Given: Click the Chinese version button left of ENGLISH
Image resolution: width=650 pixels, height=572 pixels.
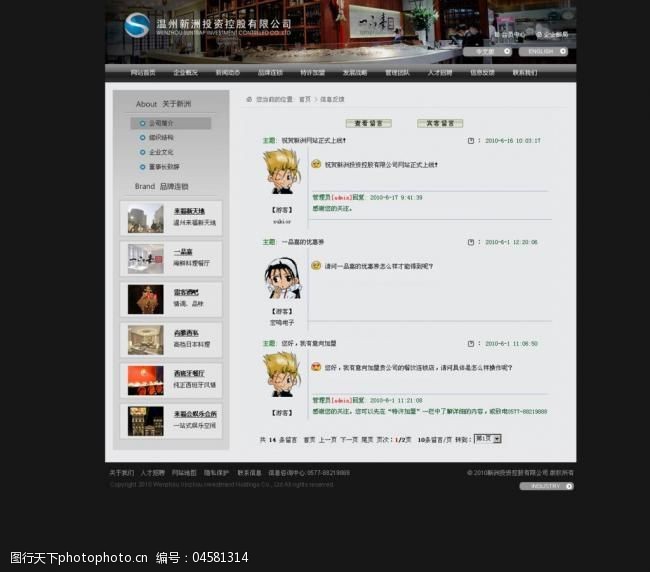Looking at the screenshot, I should [x=488, y=51].
